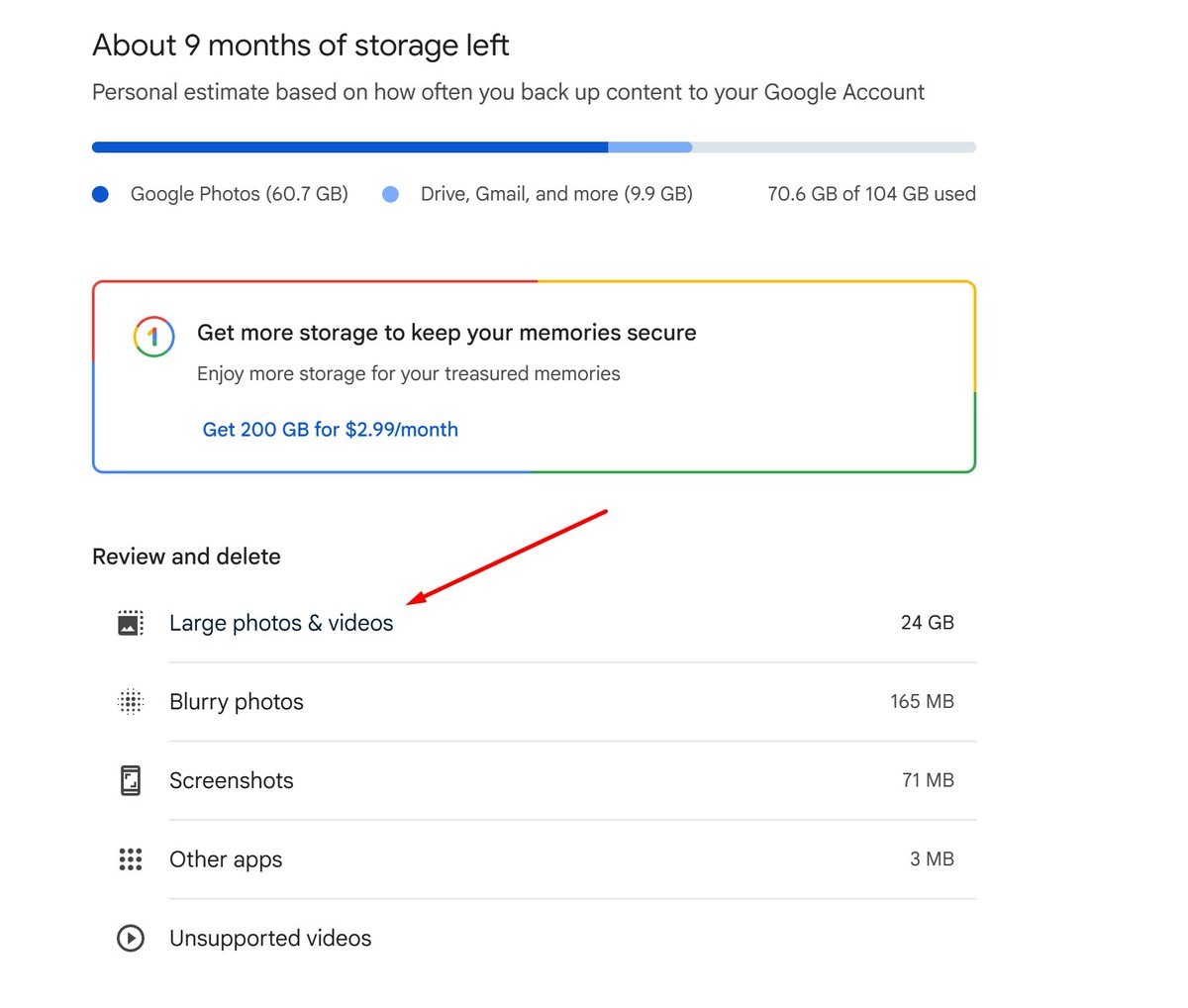Click the Other apps grid icon

click(131, 859)
